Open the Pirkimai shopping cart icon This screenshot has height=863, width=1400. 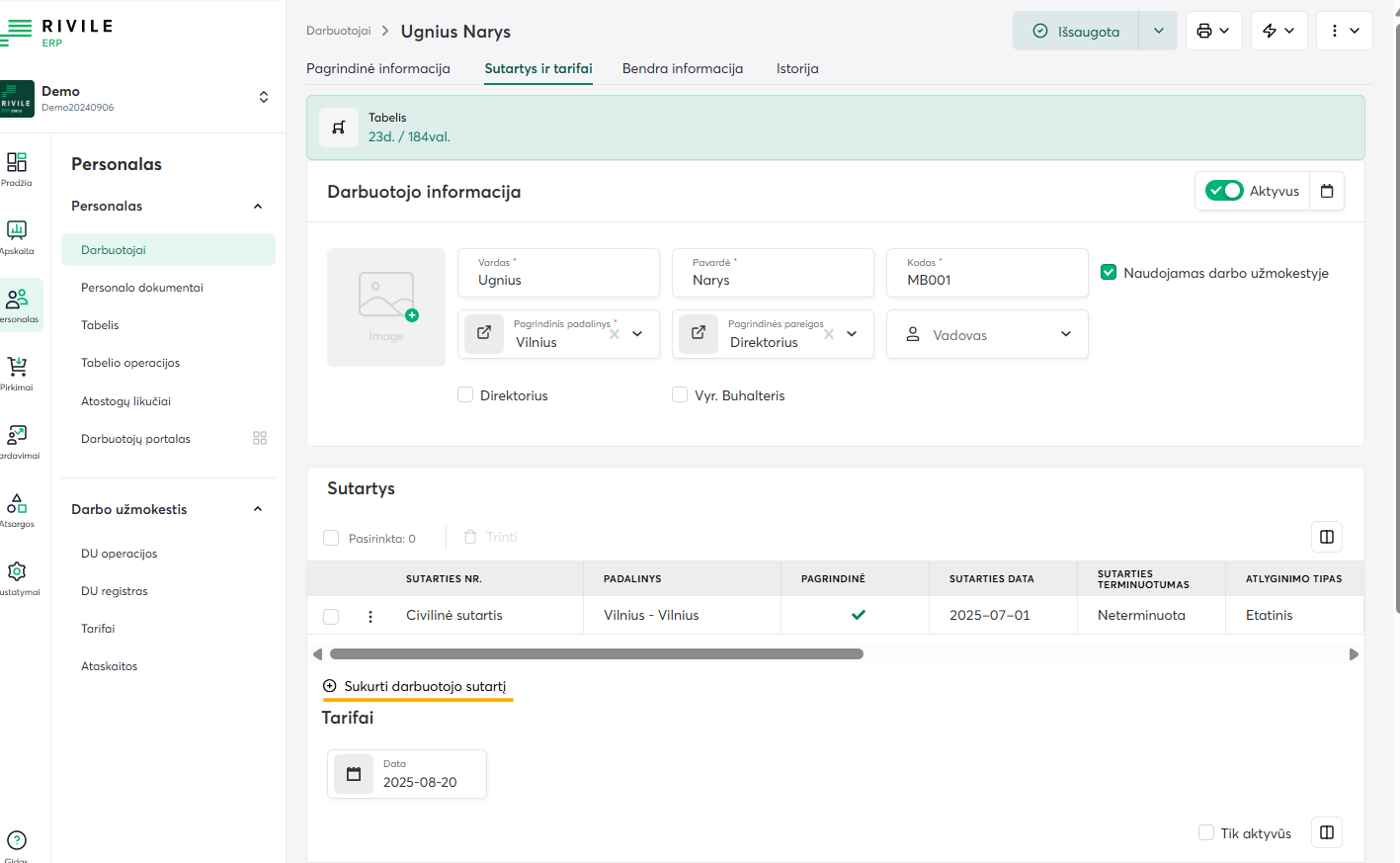pyautogui.click(x=17, y=368)
